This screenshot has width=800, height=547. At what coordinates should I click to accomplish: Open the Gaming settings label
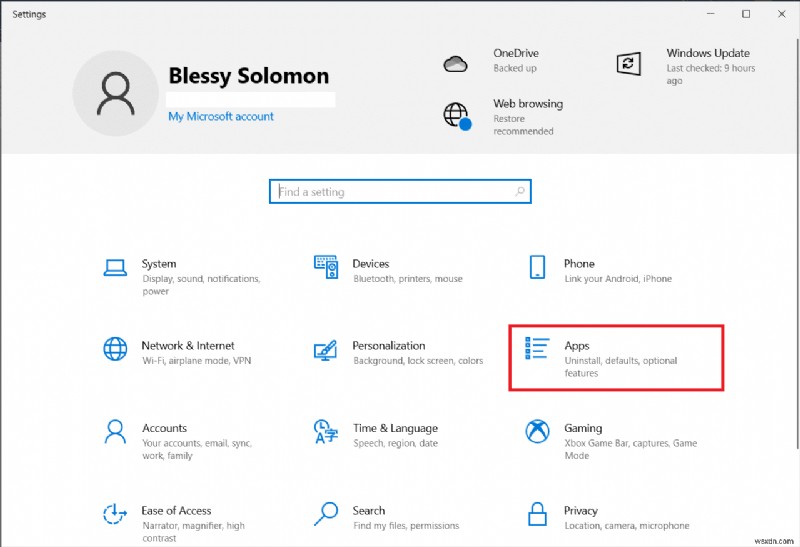[x=583, y=428]
